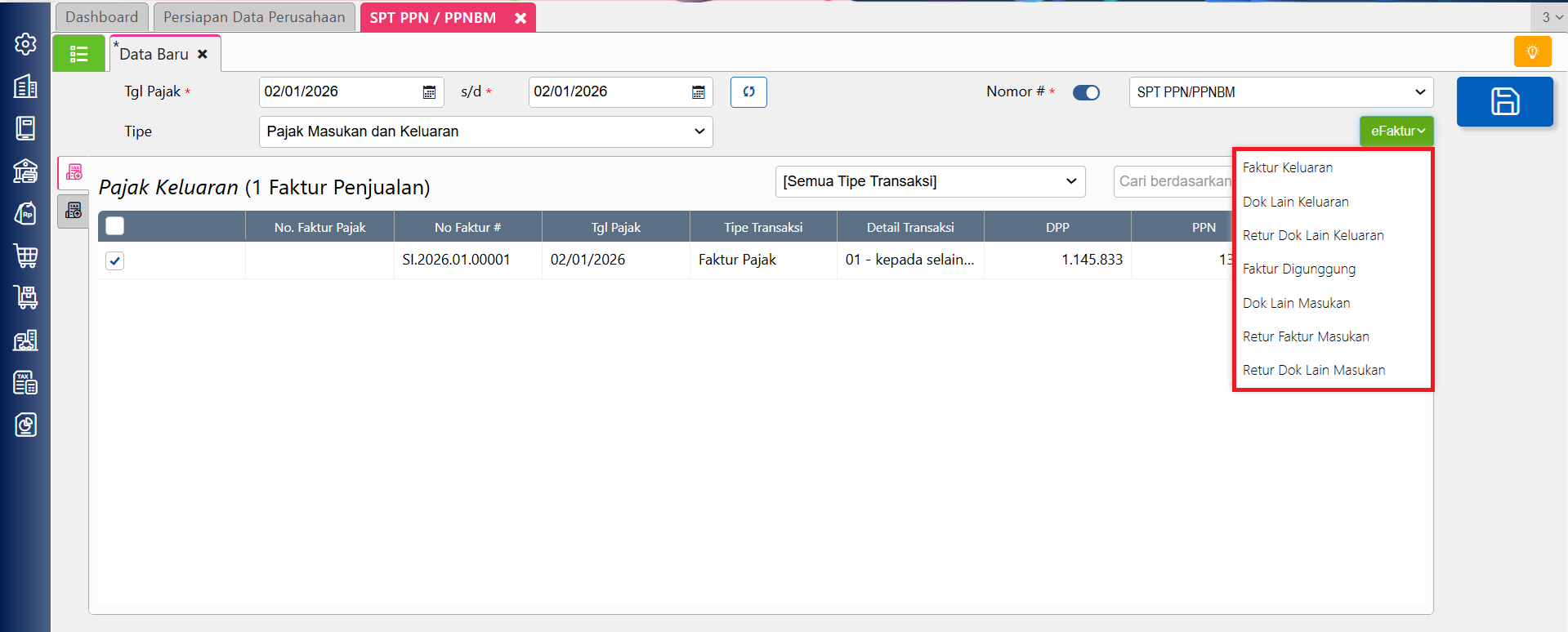
Task: Open calendar for start Tgl Pajak
Action: coord(429,92)
